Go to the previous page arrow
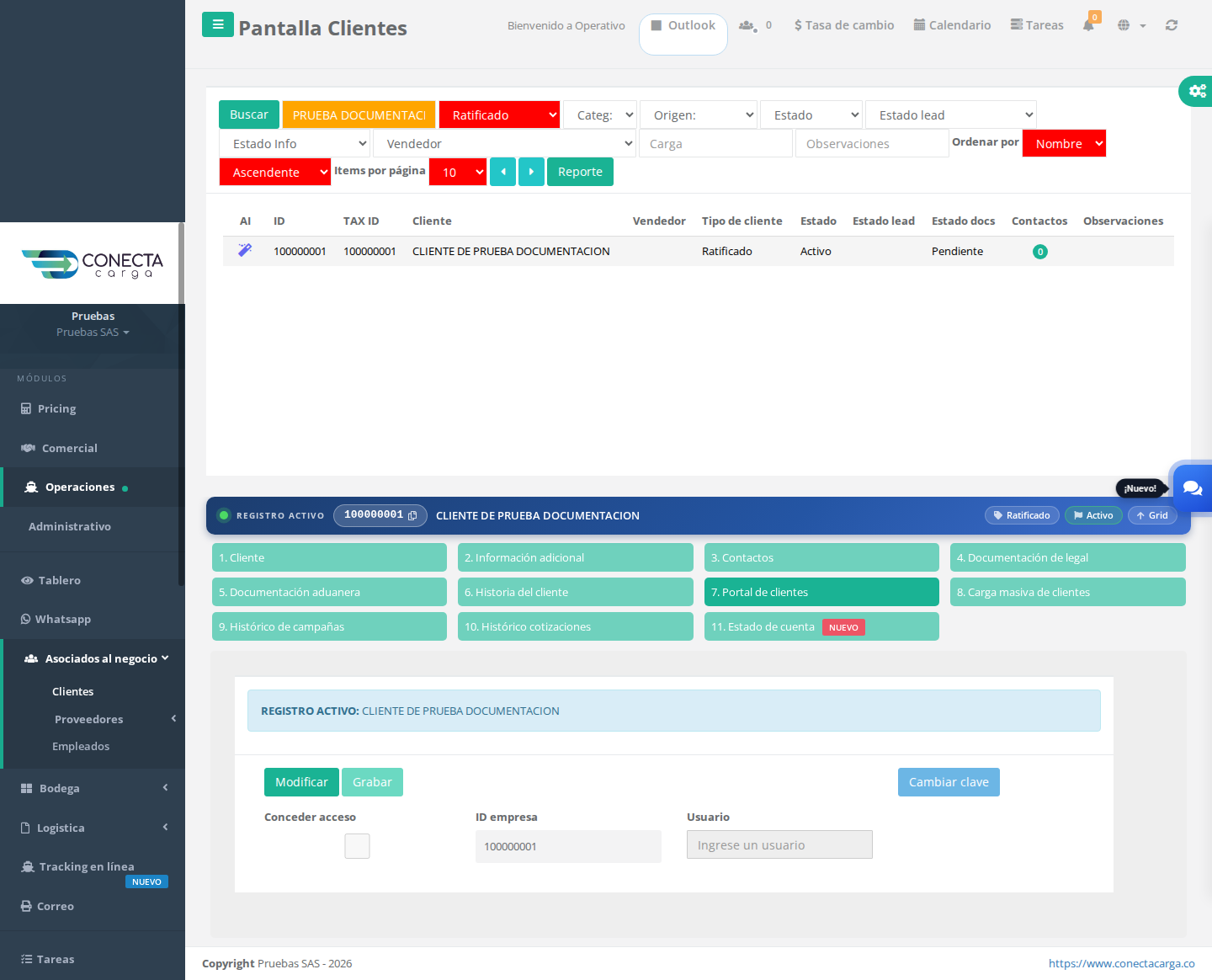Image resolution: width=1212 pixels, height=980 pixels. click(x=502, y=172)
